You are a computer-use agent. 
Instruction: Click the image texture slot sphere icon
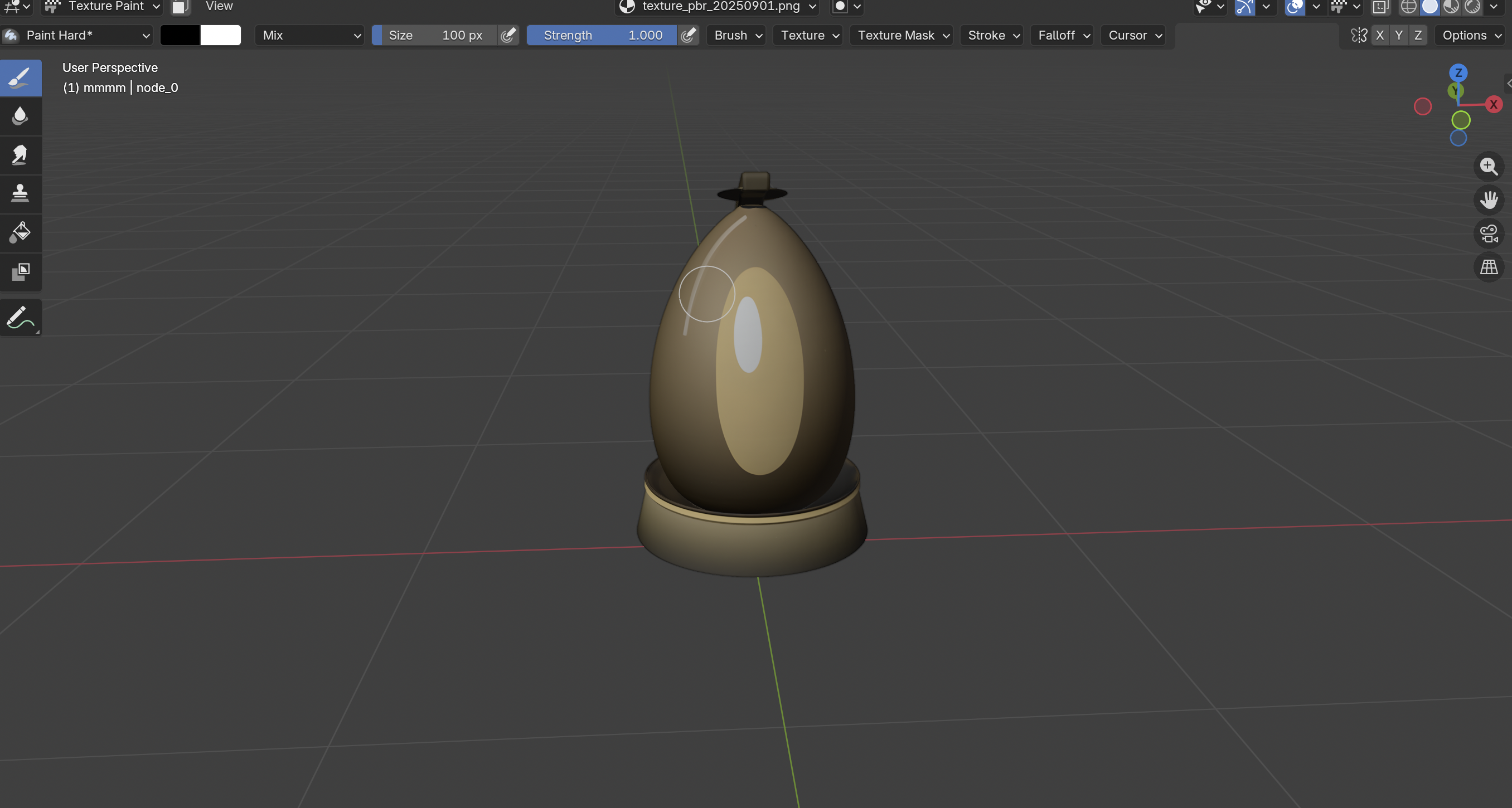click(x=627, y=7)
